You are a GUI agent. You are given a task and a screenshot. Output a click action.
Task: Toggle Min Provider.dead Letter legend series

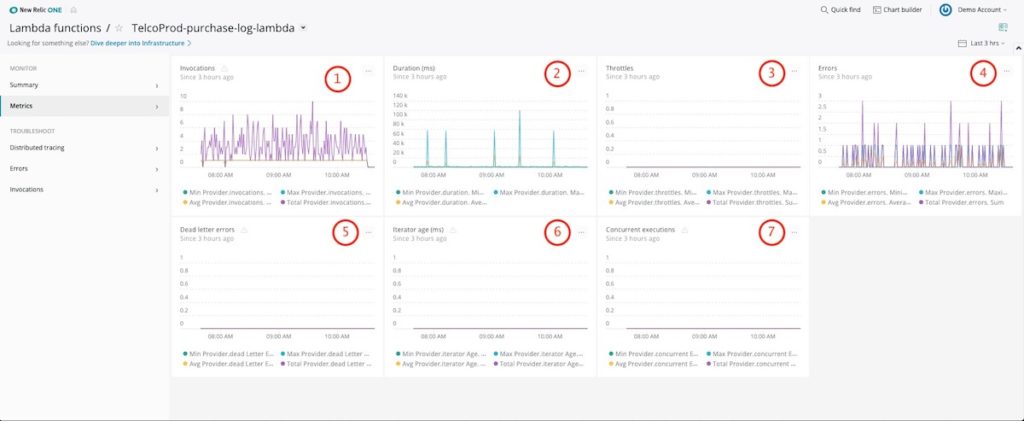pyautogui.click(x=227, y=354)
